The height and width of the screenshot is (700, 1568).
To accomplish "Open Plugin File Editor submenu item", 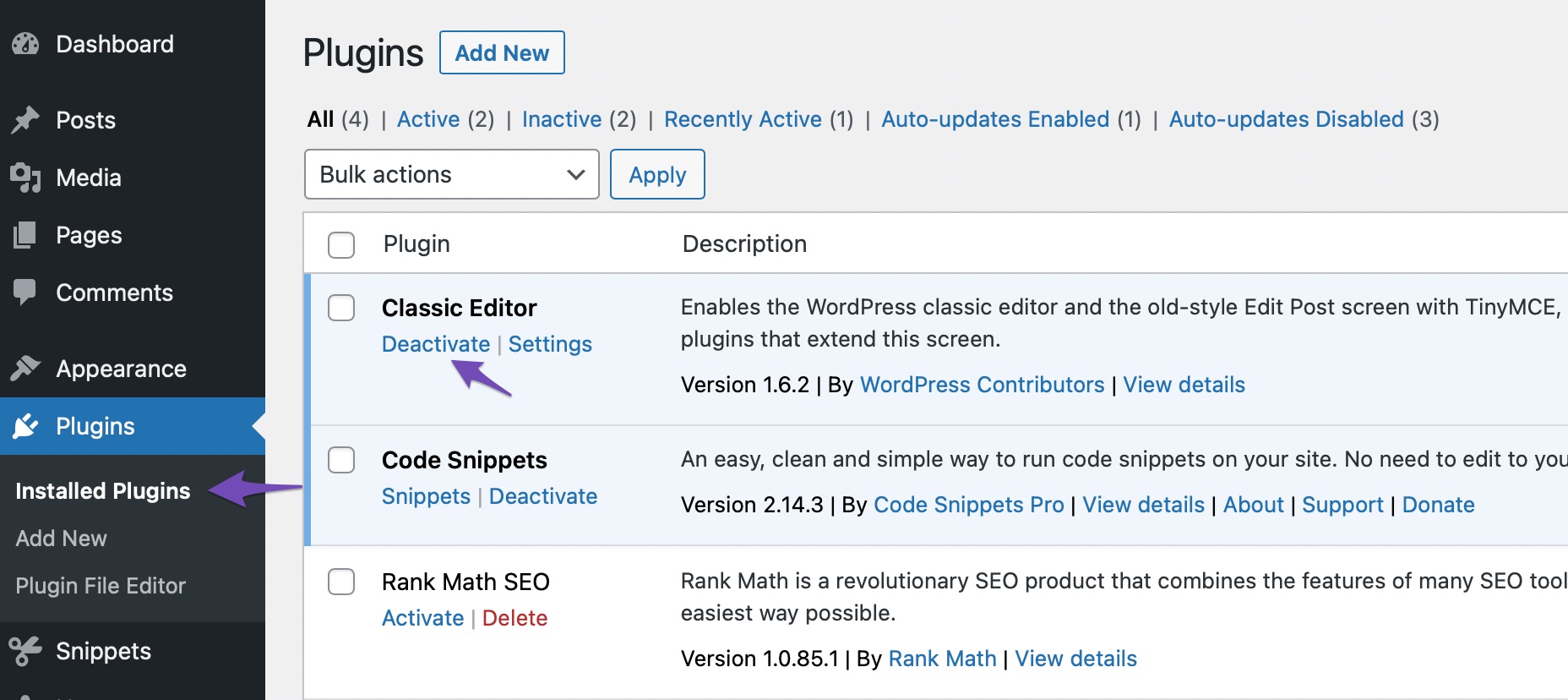I will coord(101,586).
